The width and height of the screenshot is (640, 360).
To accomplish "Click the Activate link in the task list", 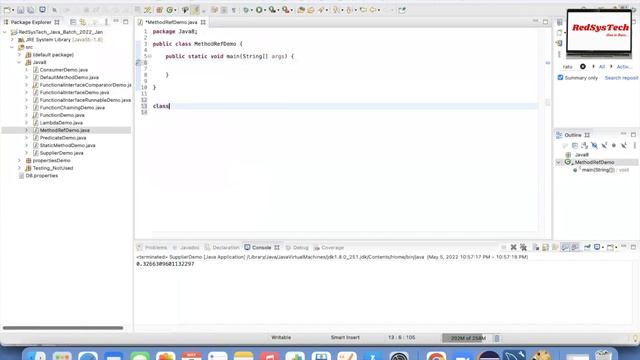I will (624, 67).
